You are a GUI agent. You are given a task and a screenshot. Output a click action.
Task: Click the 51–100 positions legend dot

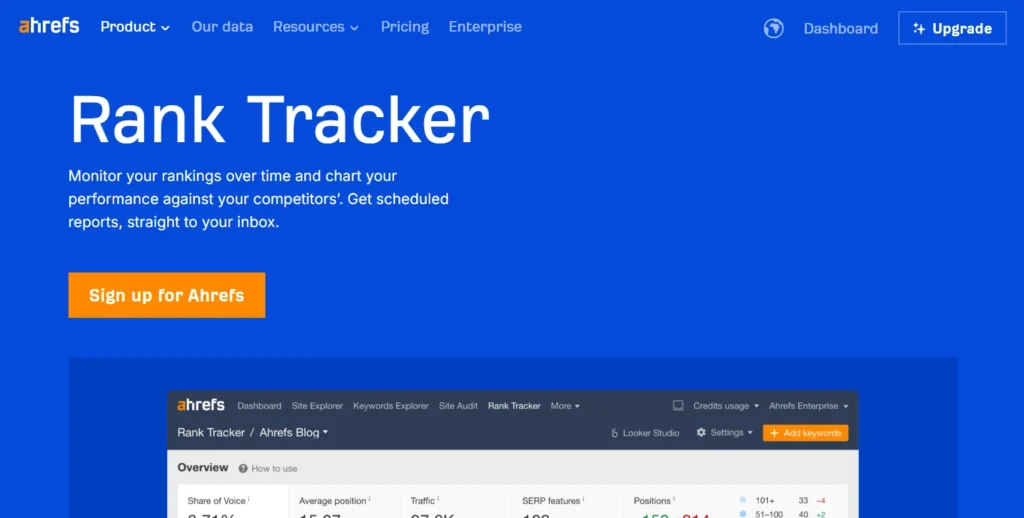coord(743,514)
